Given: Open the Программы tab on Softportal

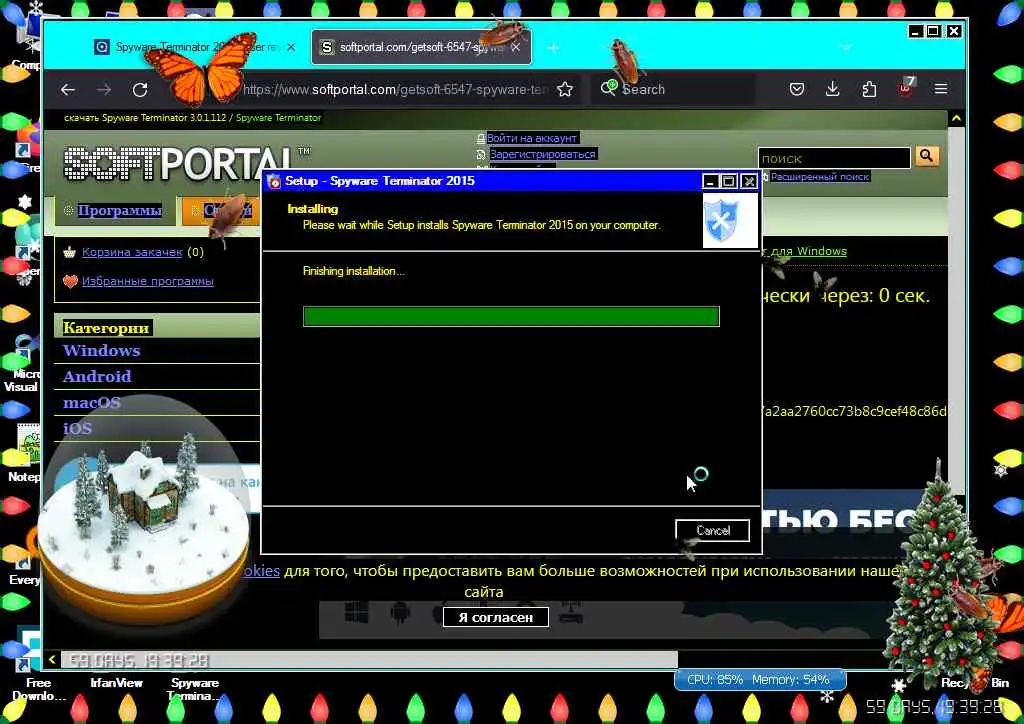Looking at the screenshot, I should tap(119, 211).
